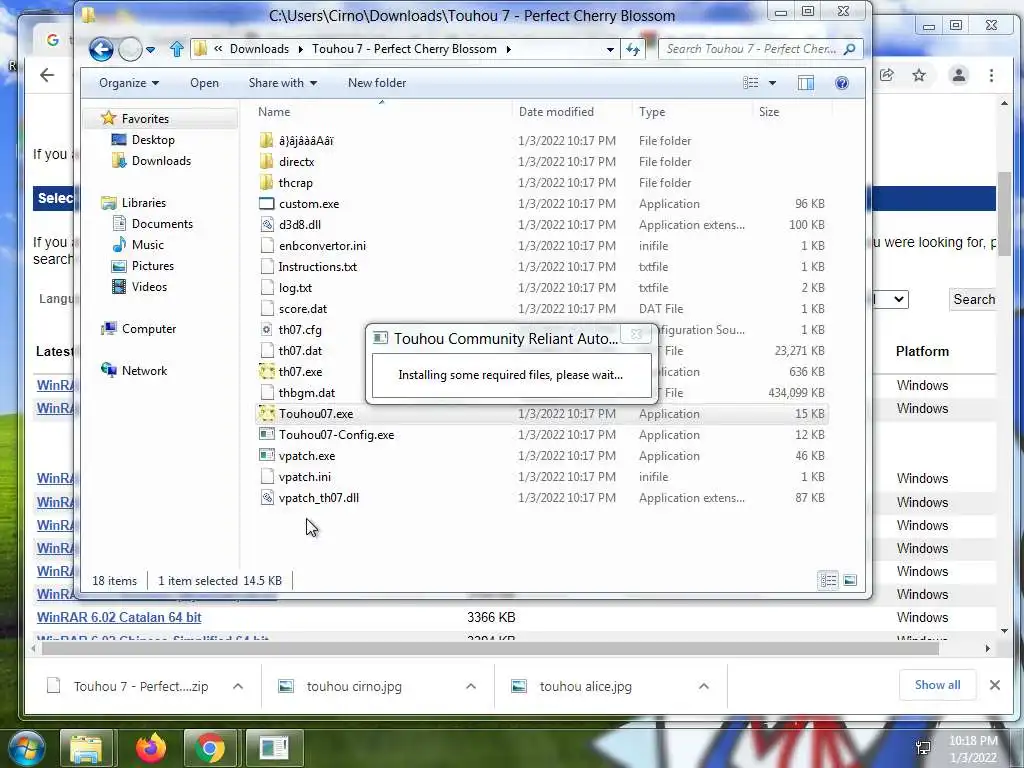The width and height of the screenshot is (1024, 768).
Task: Click Downloads in address breadcrumb
Action: [x=259, y=49]
